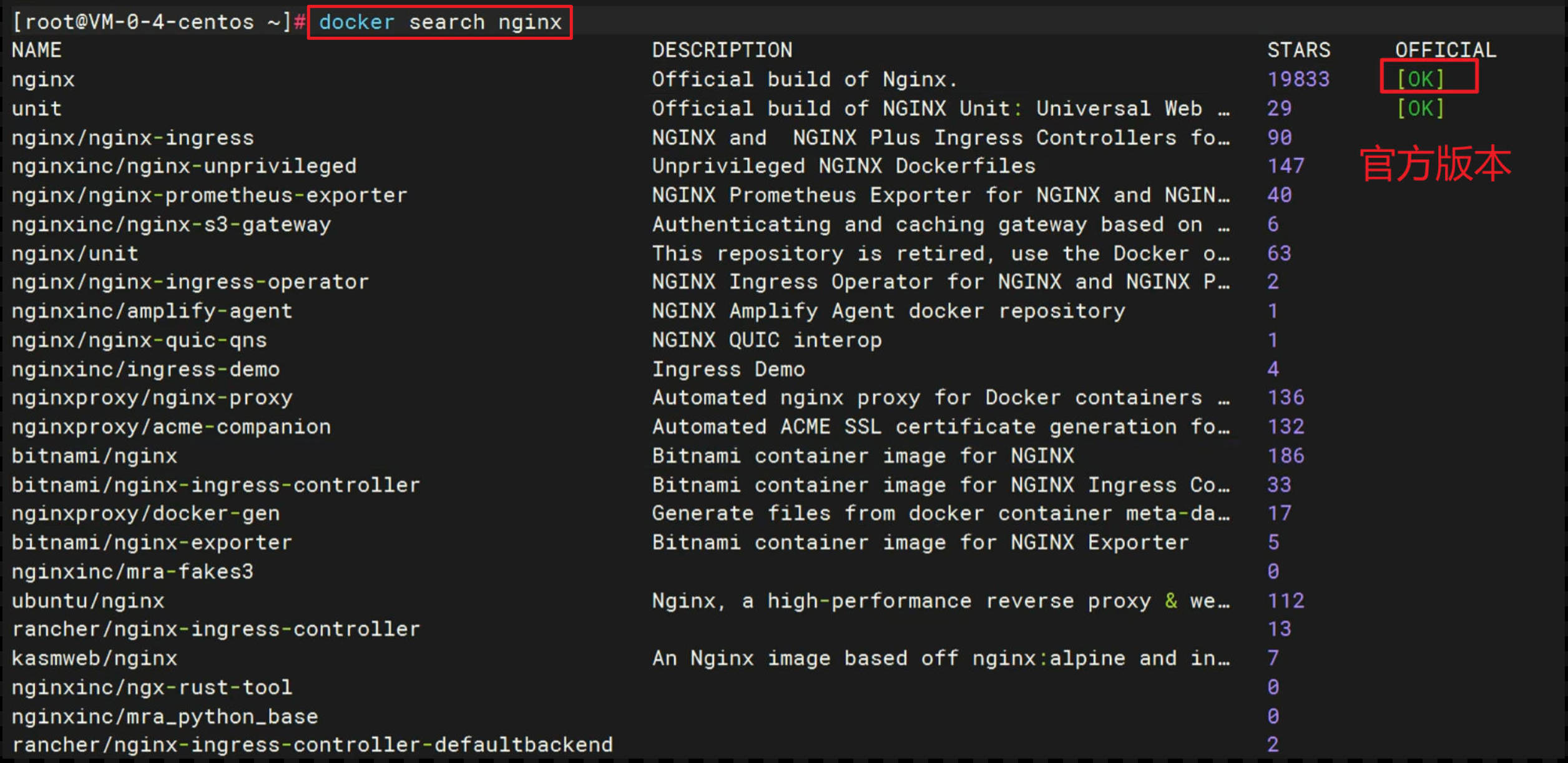Click the 'Official build of Nginx.' description
The height and width of the screenshot is (763, 1568).
click(x=804, y=79)
